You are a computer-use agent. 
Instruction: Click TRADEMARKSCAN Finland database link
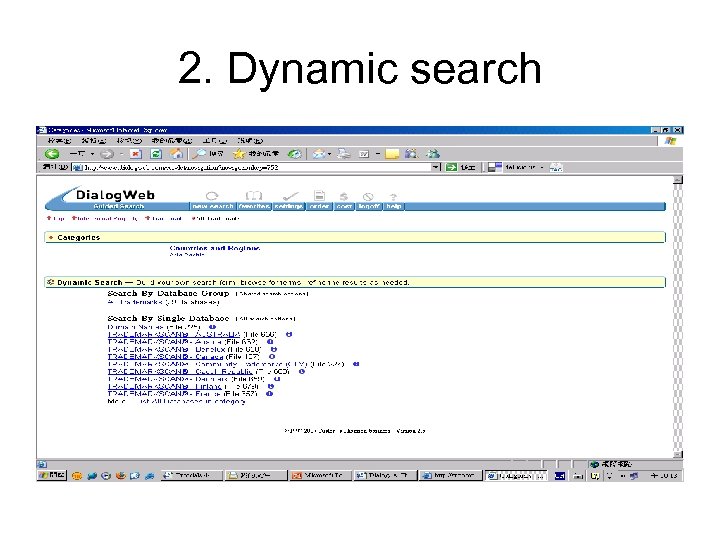(x=165, y=387)
